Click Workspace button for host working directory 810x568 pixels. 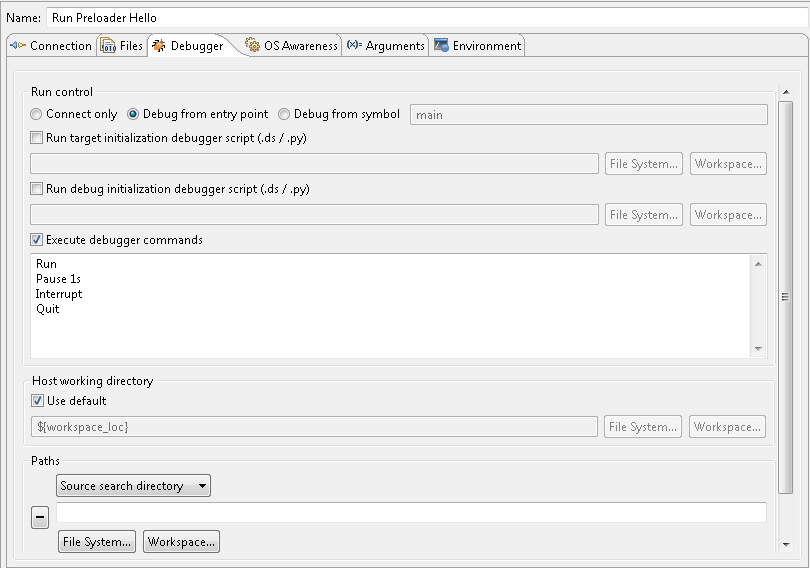point(727,427)
